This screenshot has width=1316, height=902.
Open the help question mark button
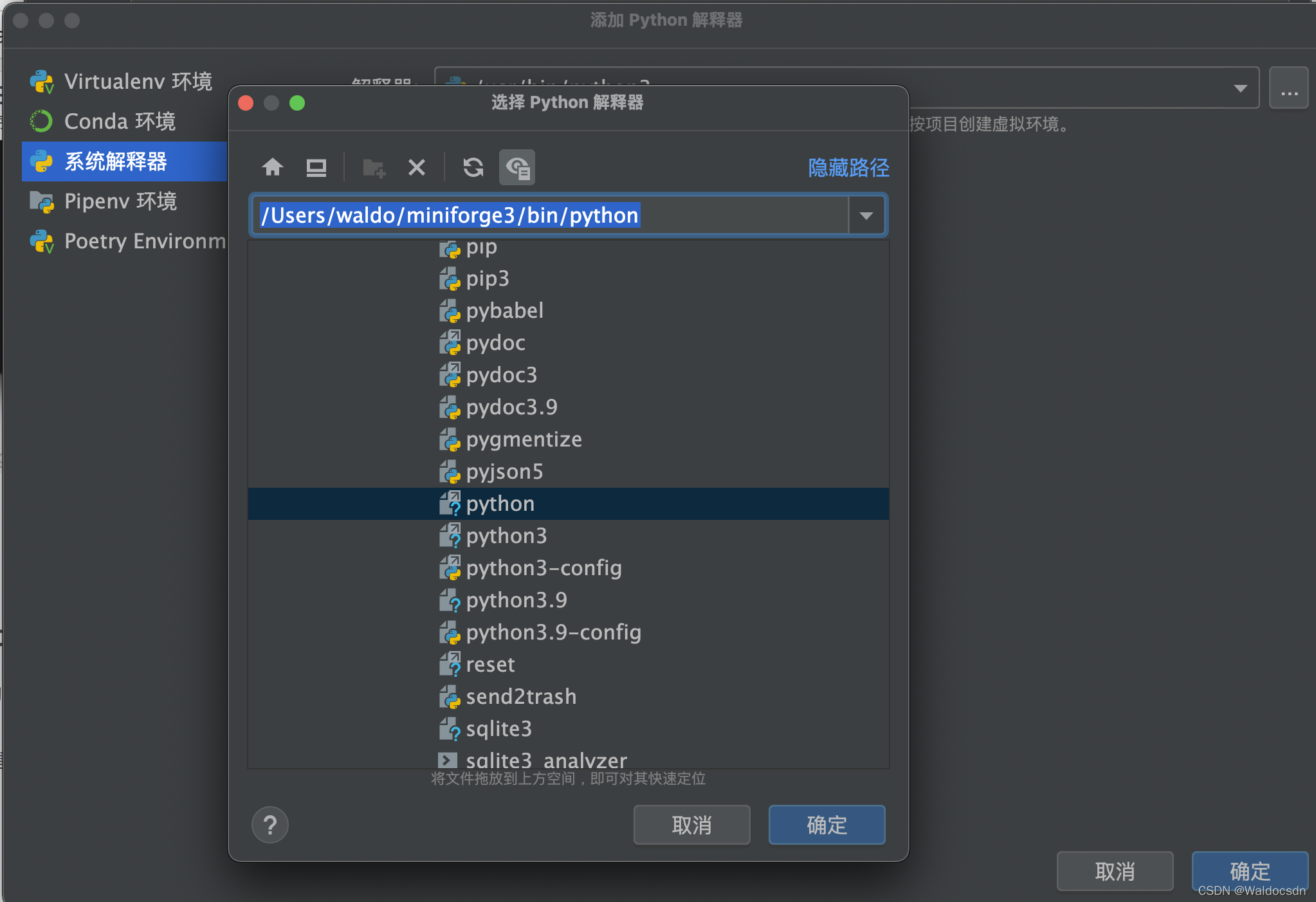pos(270,825)
